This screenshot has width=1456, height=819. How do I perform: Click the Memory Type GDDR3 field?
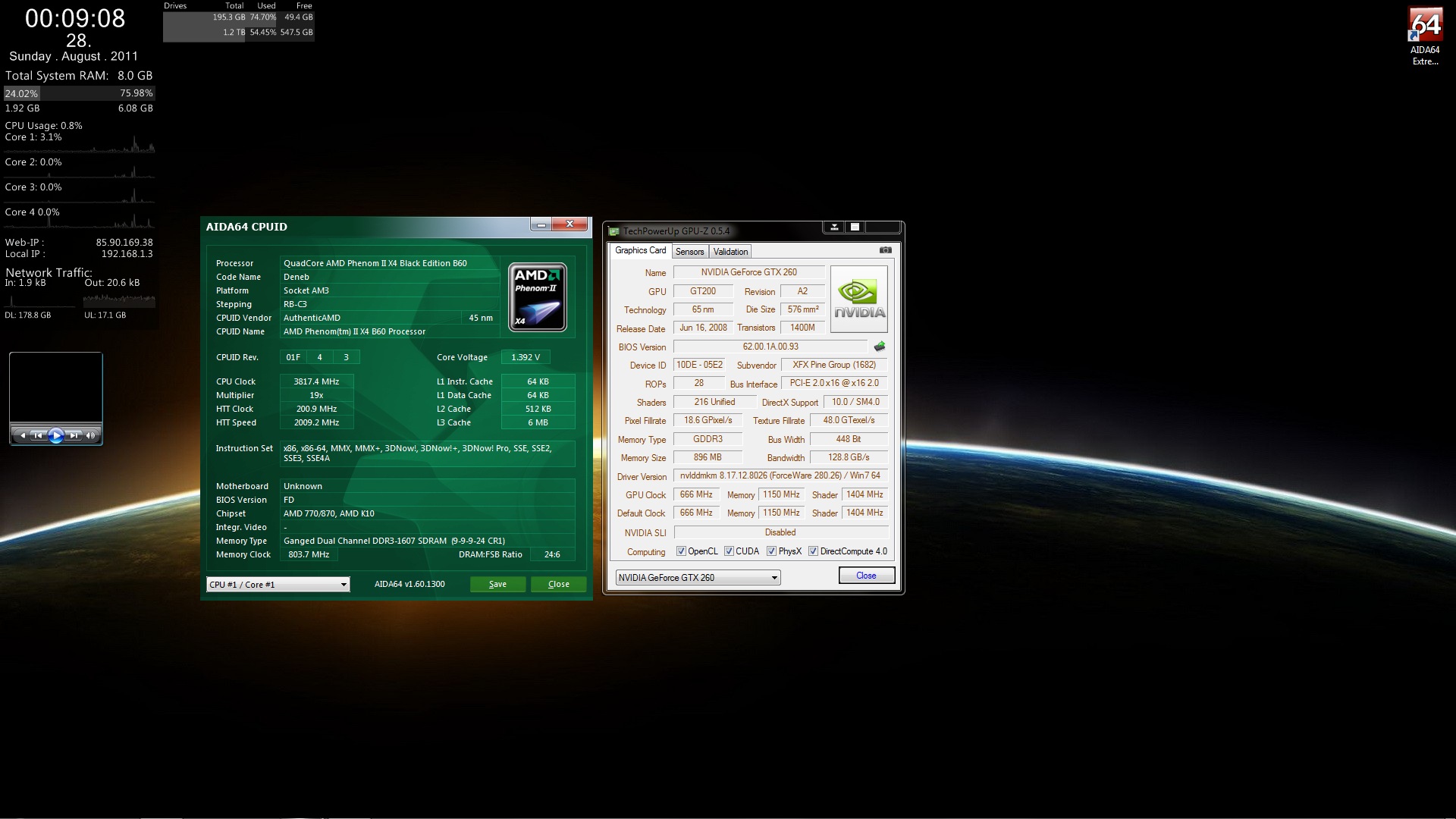pos(708,439)
